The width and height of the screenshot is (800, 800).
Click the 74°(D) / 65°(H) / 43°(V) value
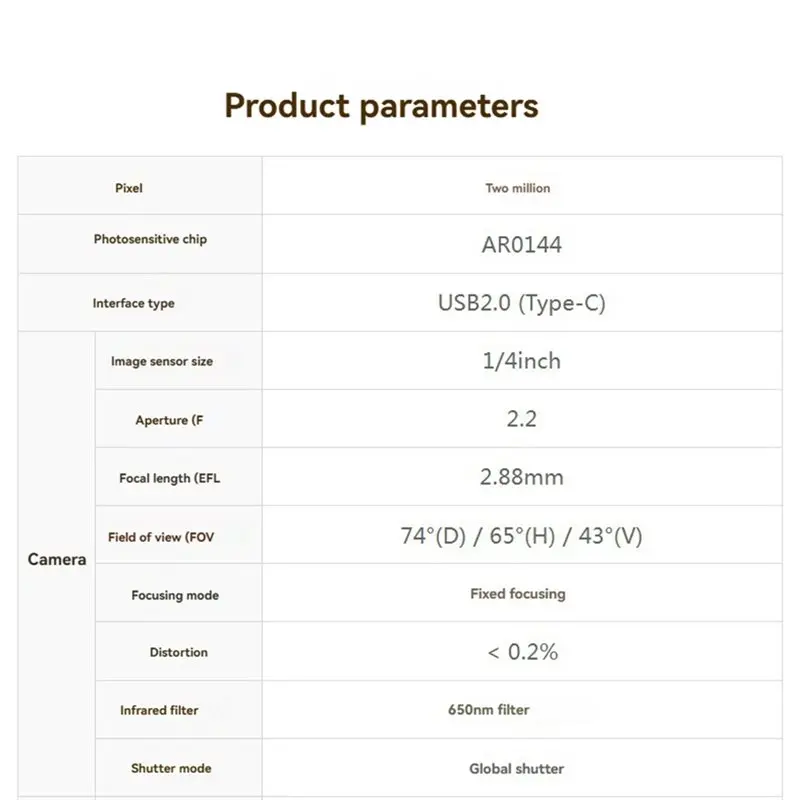coord(521,536)
